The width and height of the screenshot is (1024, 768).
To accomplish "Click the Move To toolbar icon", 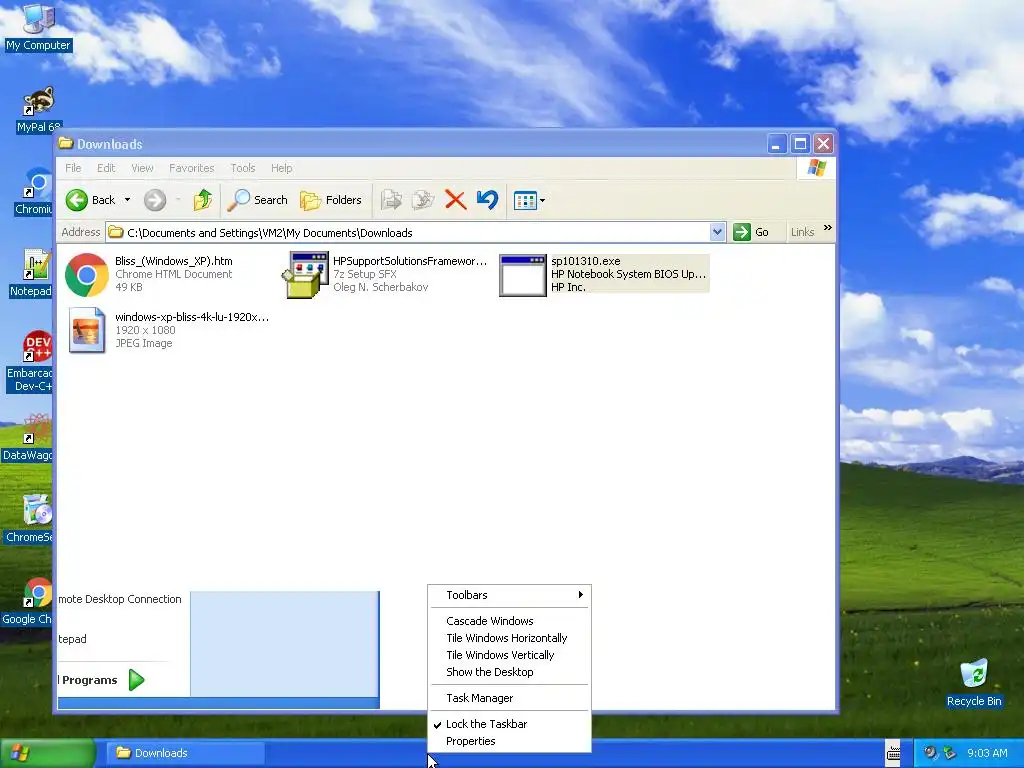I will tap(391, 200).
